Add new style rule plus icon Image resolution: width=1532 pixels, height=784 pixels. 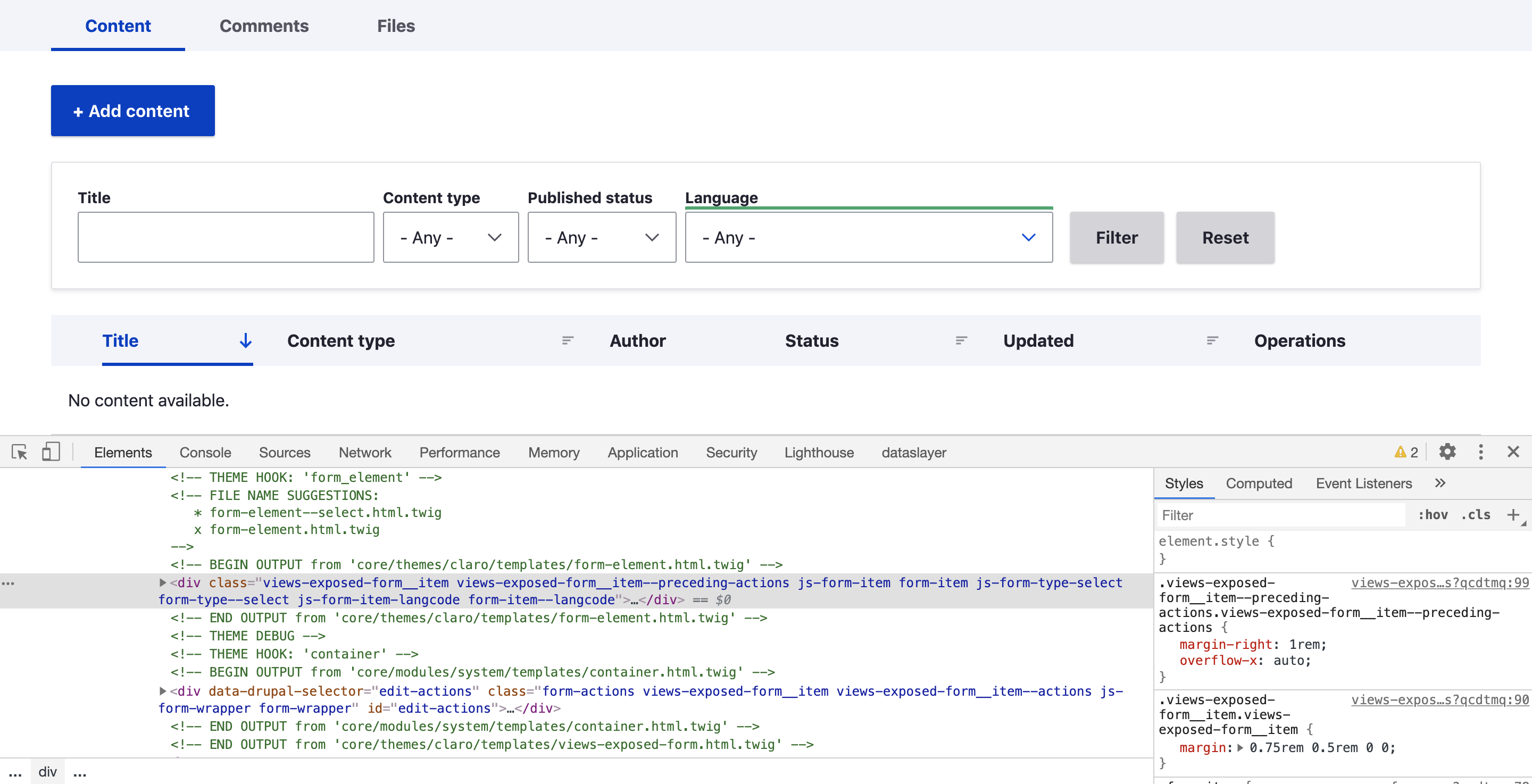(x=1513, y=515)
